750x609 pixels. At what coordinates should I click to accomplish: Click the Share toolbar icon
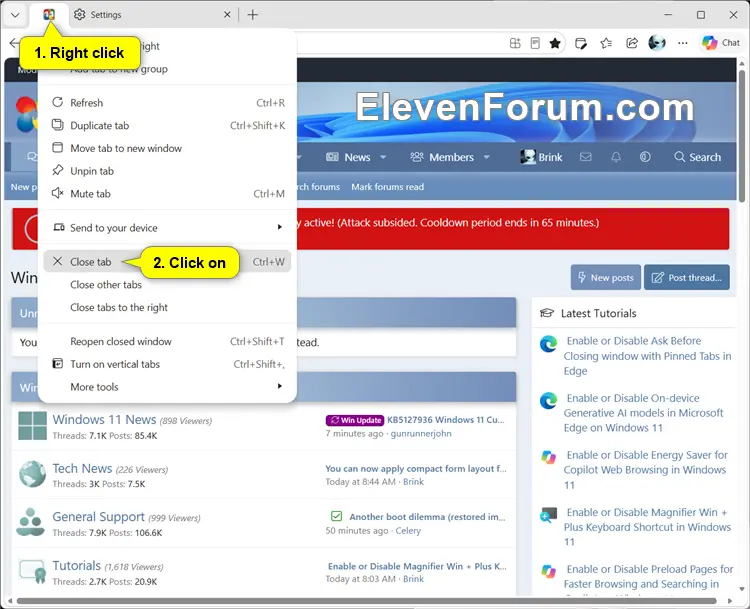(x=632, y=43)
